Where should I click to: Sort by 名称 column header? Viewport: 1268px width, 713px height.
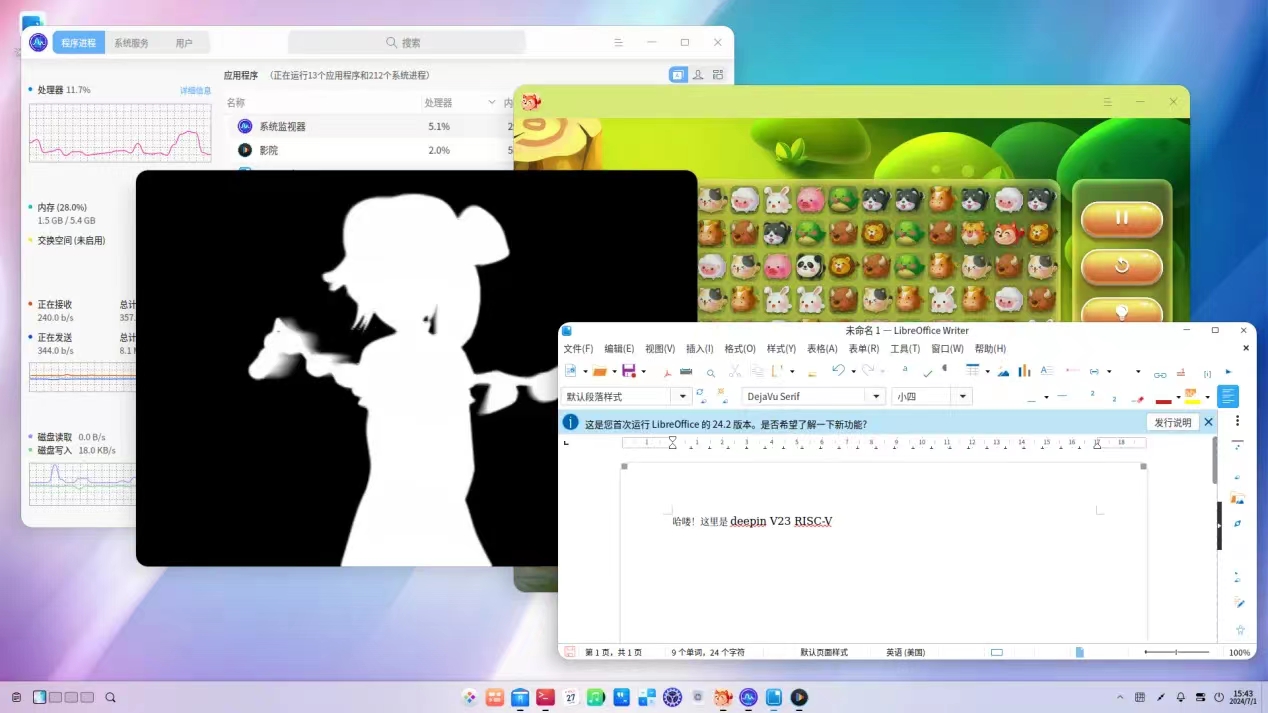(x=236, y=103)
